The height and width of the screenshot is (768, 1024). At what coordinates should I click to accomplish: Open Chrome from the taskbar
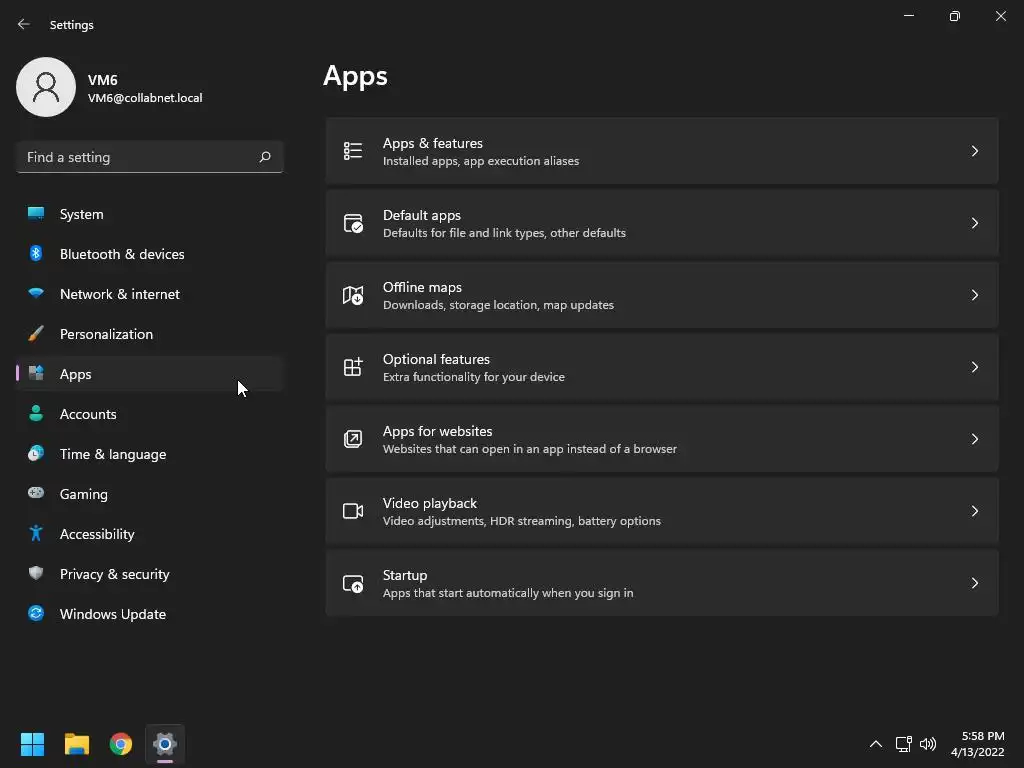pyautogui.click(x=121, y=744)
